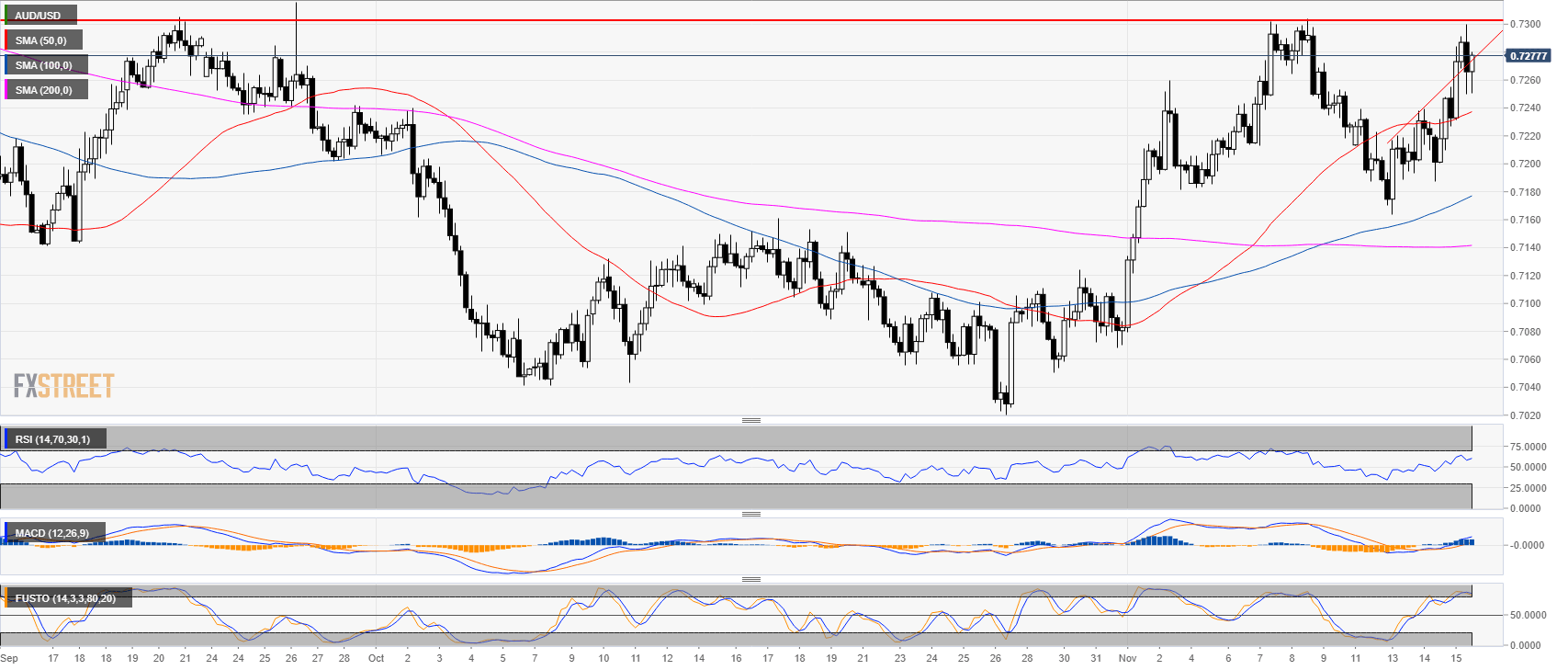Screen dimensions: 1568x670
Task: Open the FUSTO (14,3,3,80,20) indicator label
Action: pos(65,598)
